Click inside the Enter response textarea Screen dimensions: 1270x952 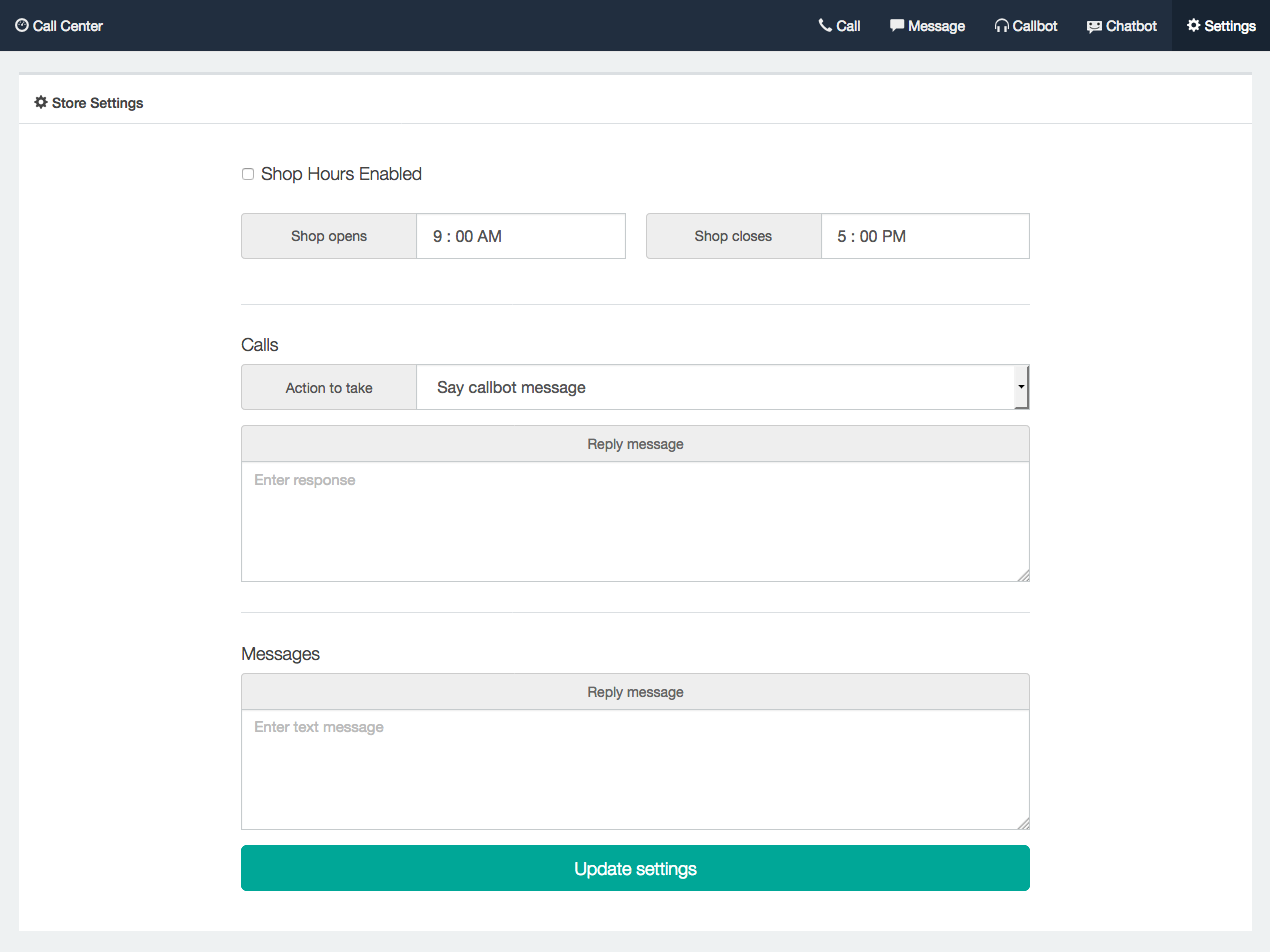tap(635, 520)
